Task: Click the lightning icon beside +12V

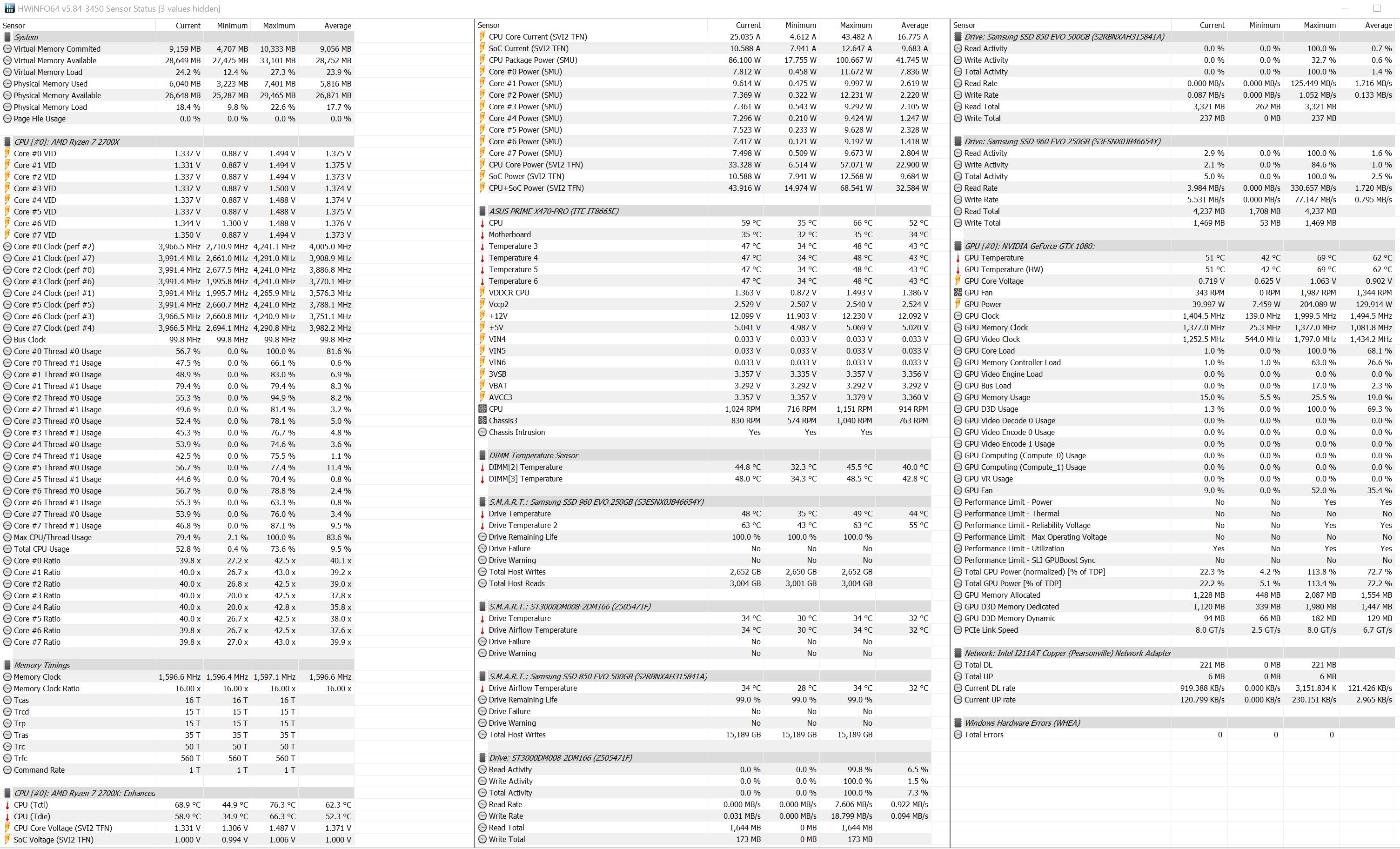Action: (x=482, y=316)
